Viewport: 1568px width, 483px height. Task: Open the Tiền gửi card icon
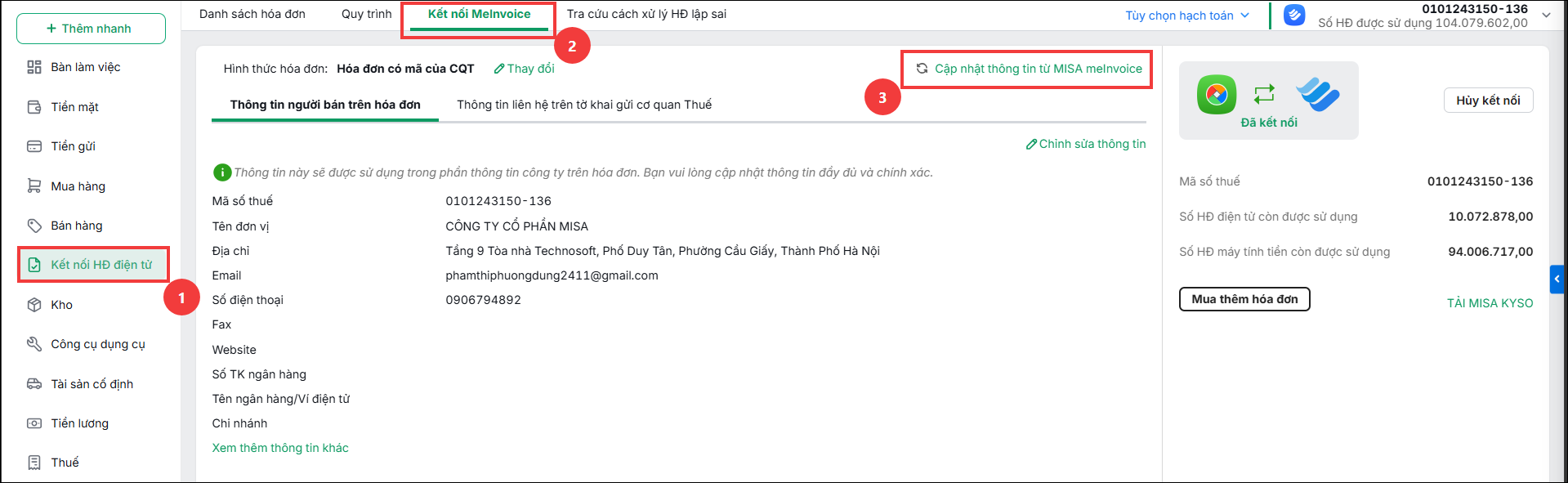tap(34, 146)
